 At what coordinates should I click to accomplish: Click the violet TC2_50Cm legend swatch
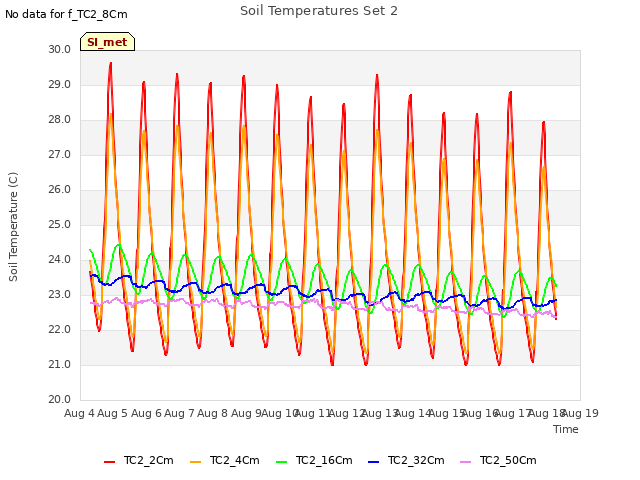point(466,462)
